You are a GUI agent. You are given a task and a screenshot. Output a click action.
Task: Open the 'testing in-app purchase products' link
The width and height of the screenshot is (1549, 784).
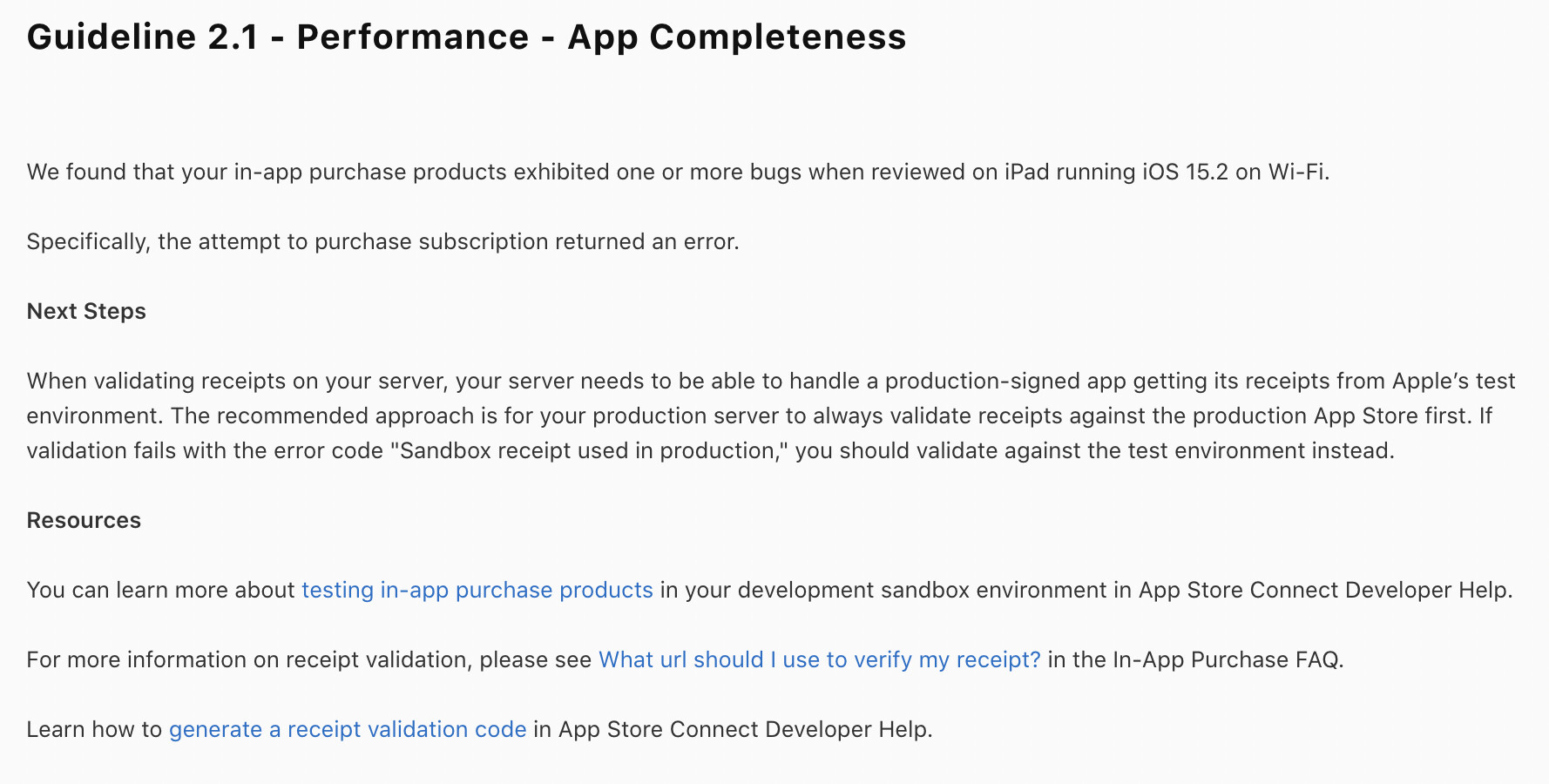point(477,590)
